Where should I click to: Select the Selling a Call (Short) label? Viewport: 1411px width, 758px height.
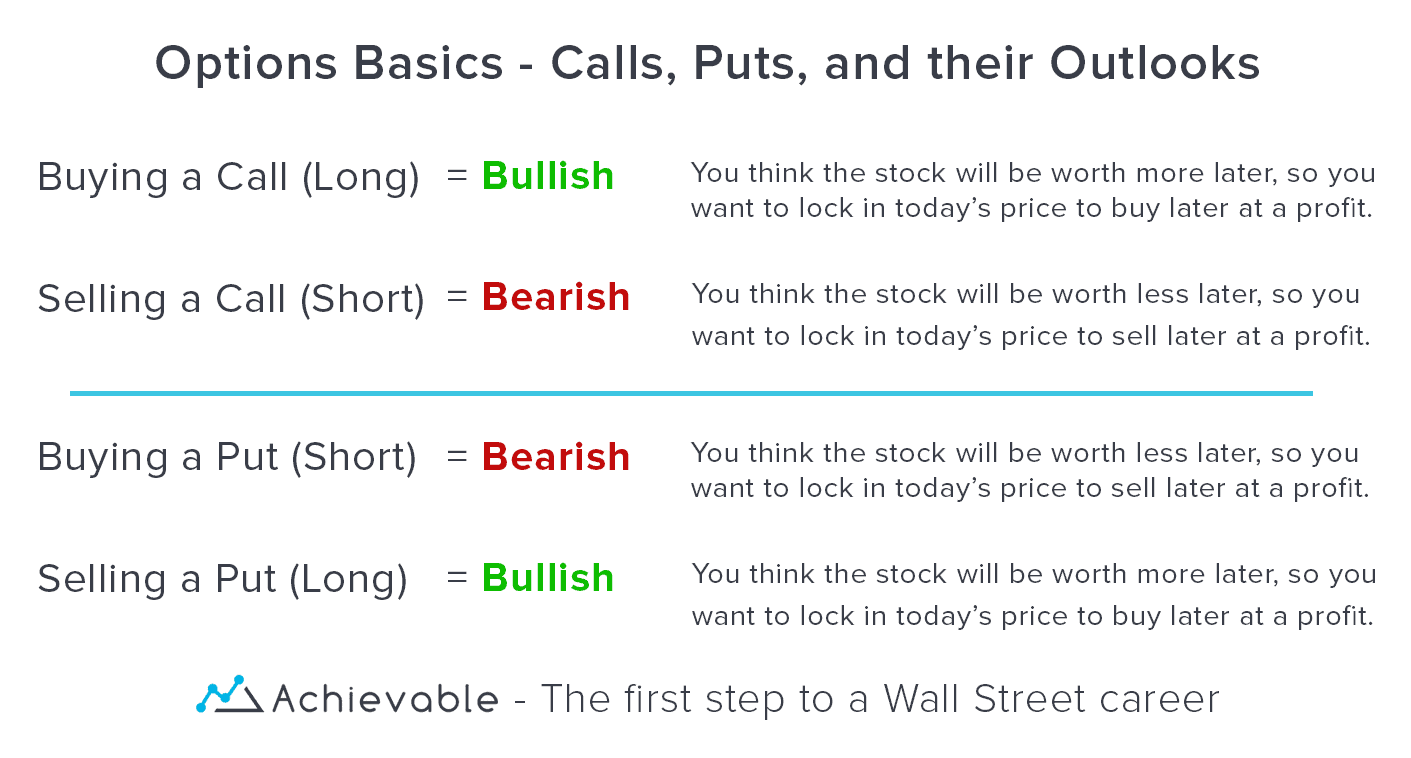point(231,298)
